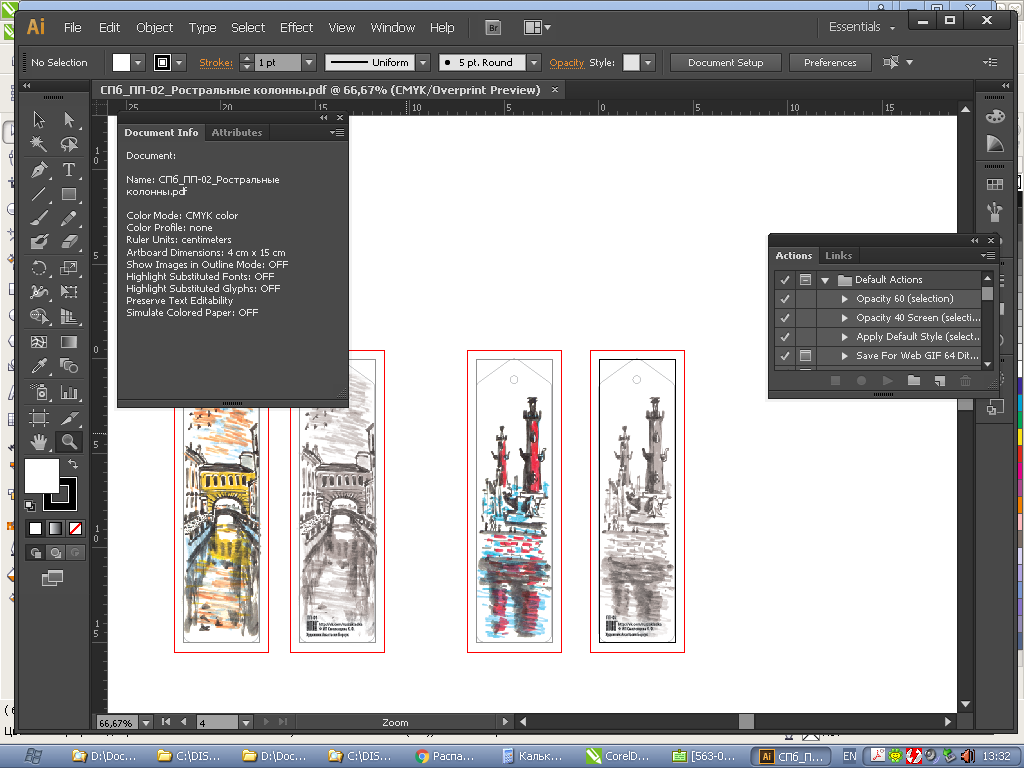Viewport: 1024px width, 768px height.
Task: Create new action in Actions panel
Action: click(x=939, y=380)
